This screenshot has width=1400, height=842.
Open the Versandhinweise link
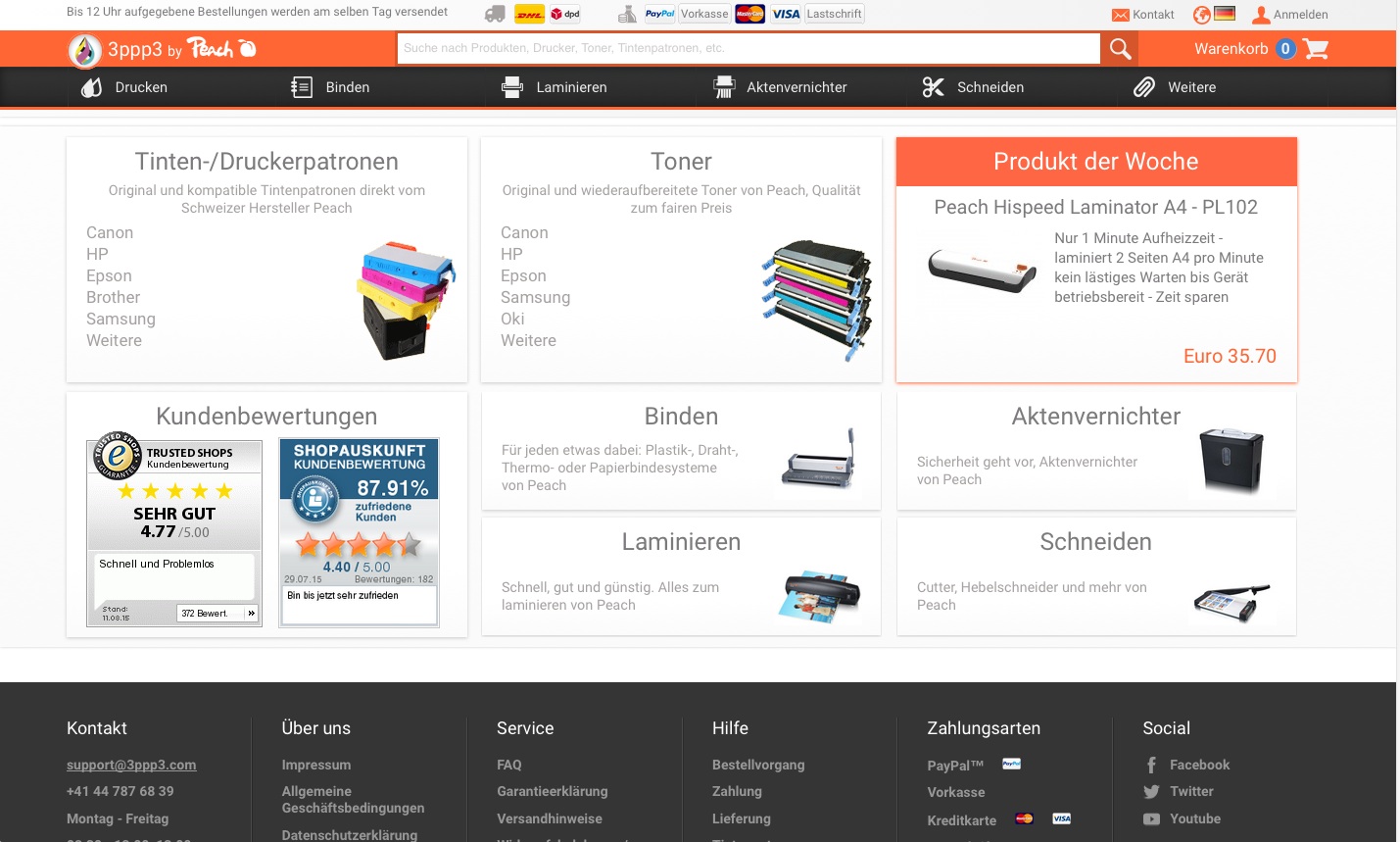pos(550,818)
